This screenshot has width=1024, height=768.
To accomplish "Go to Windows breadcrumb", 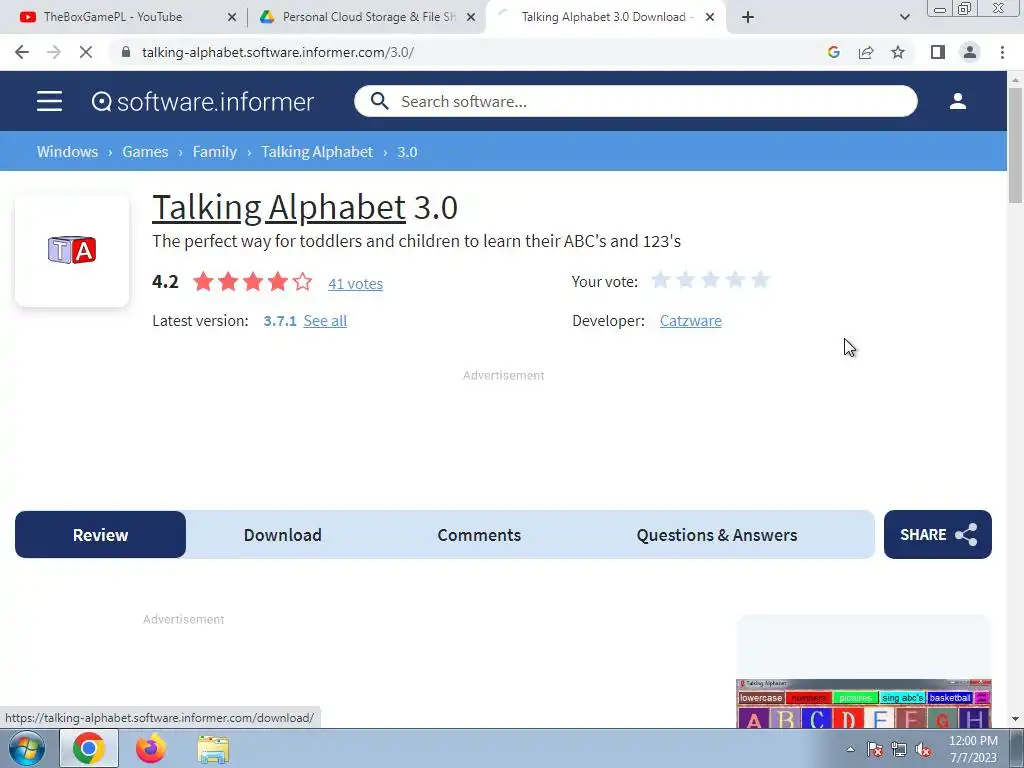I will click(x=67, y=152).
